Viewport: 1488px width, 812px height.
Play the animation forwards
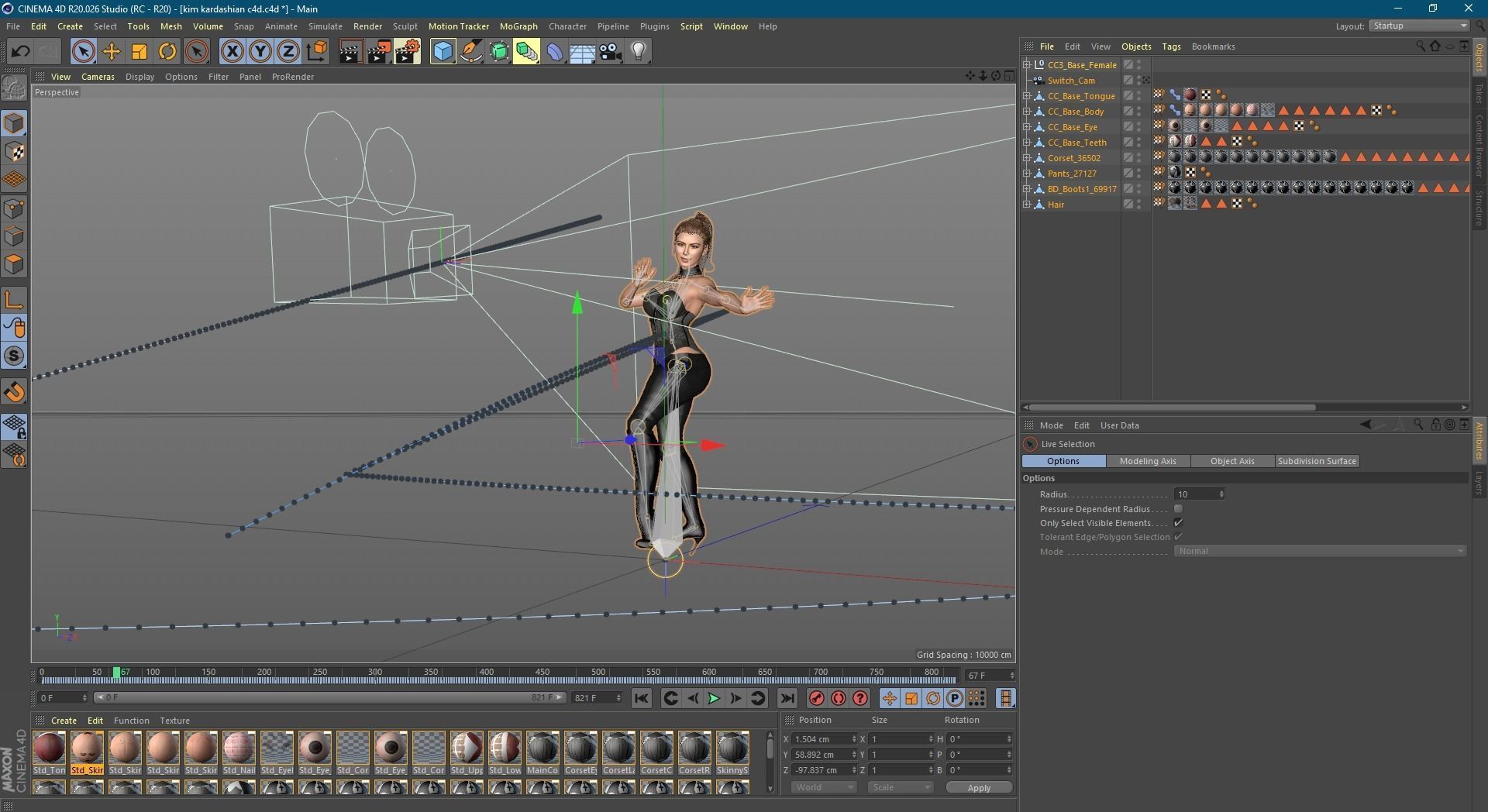[714, 698]
